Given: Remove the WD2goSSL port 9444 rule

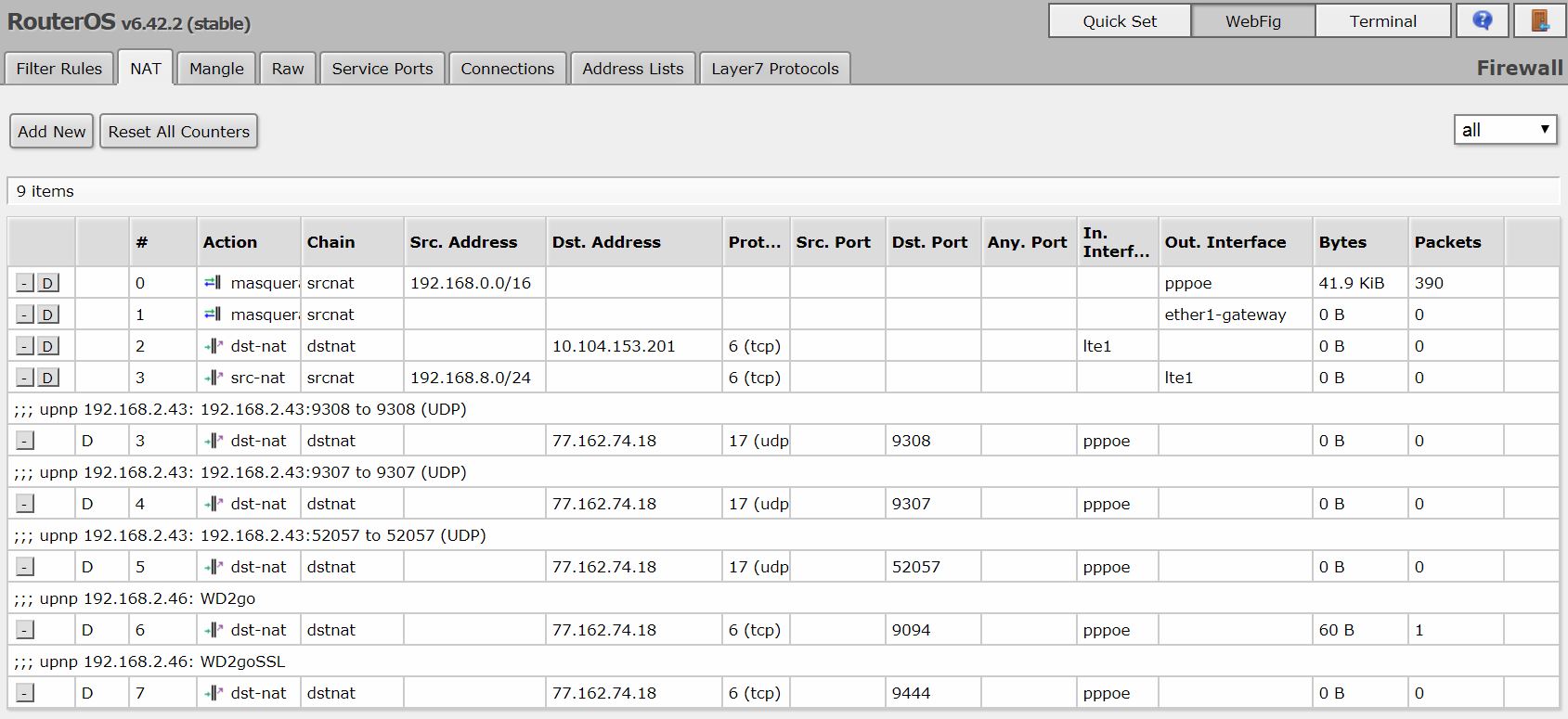Looking at the screenshot, I should click(25, 694).
